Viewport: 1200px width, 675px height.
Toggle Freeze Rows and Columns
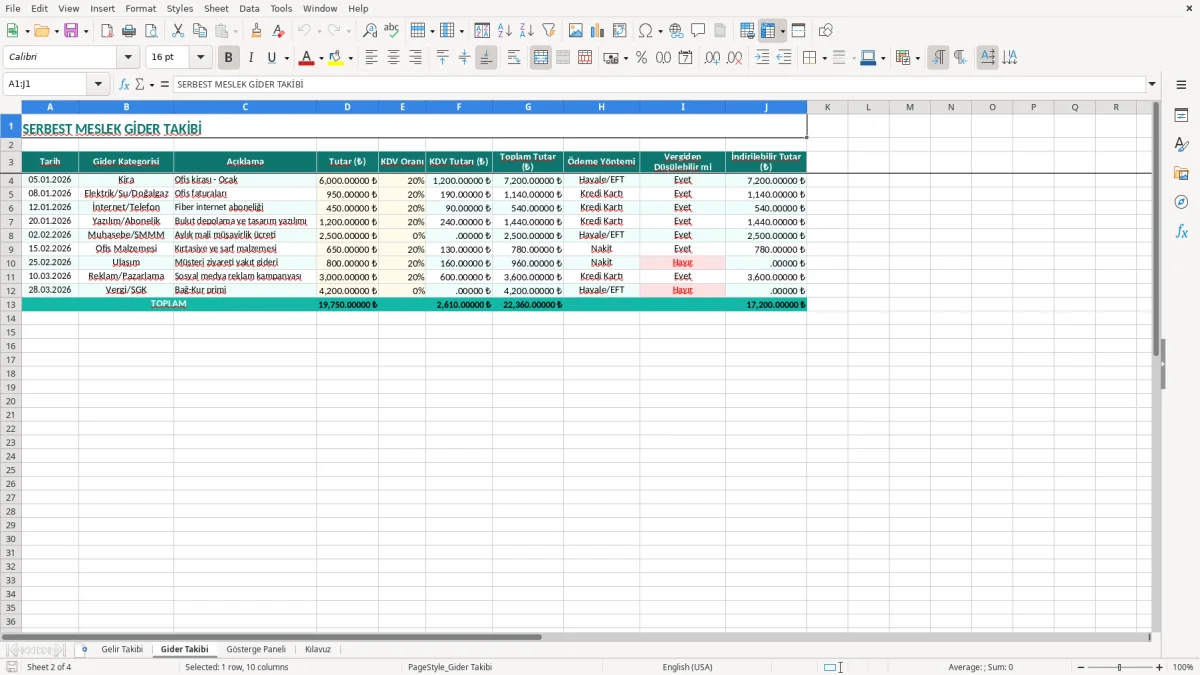[768, 31]
